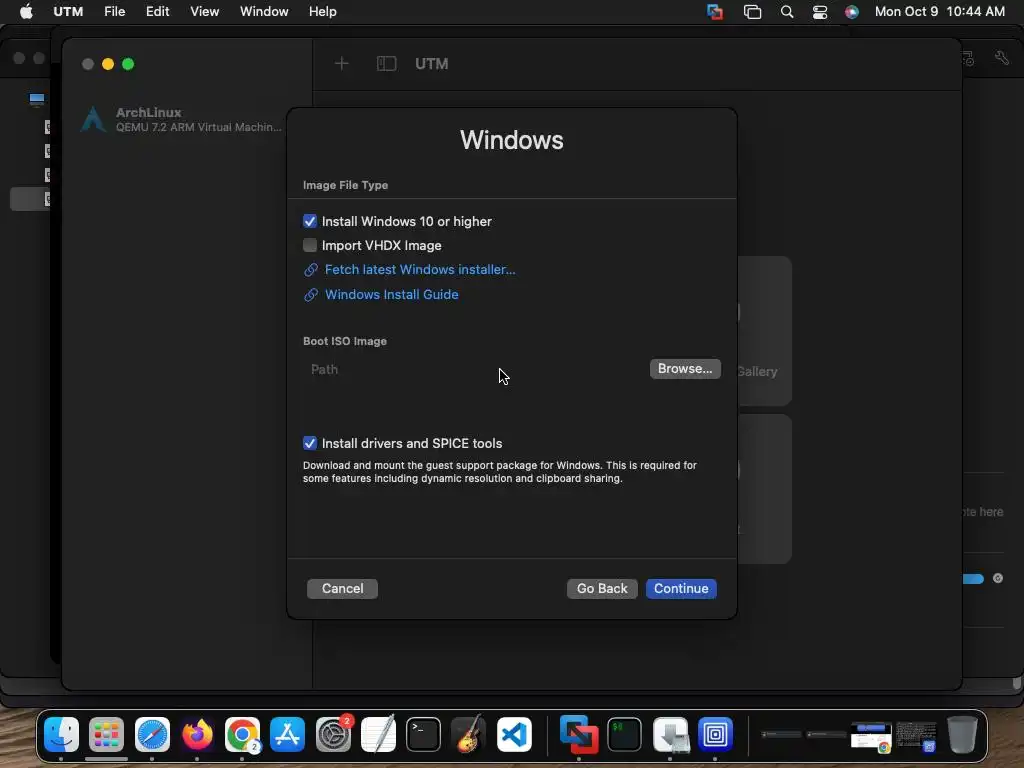
Task: Click the wrench icon in the background window
Action: click(x=1002, y=58)
